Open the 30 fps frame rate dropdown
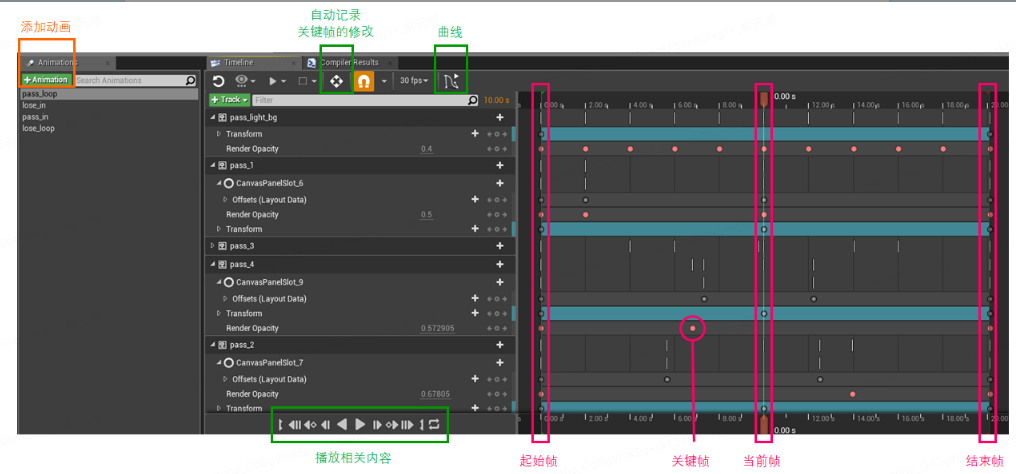The height and width of the screenshot is (474, 1016). click(x=414, y=81)
